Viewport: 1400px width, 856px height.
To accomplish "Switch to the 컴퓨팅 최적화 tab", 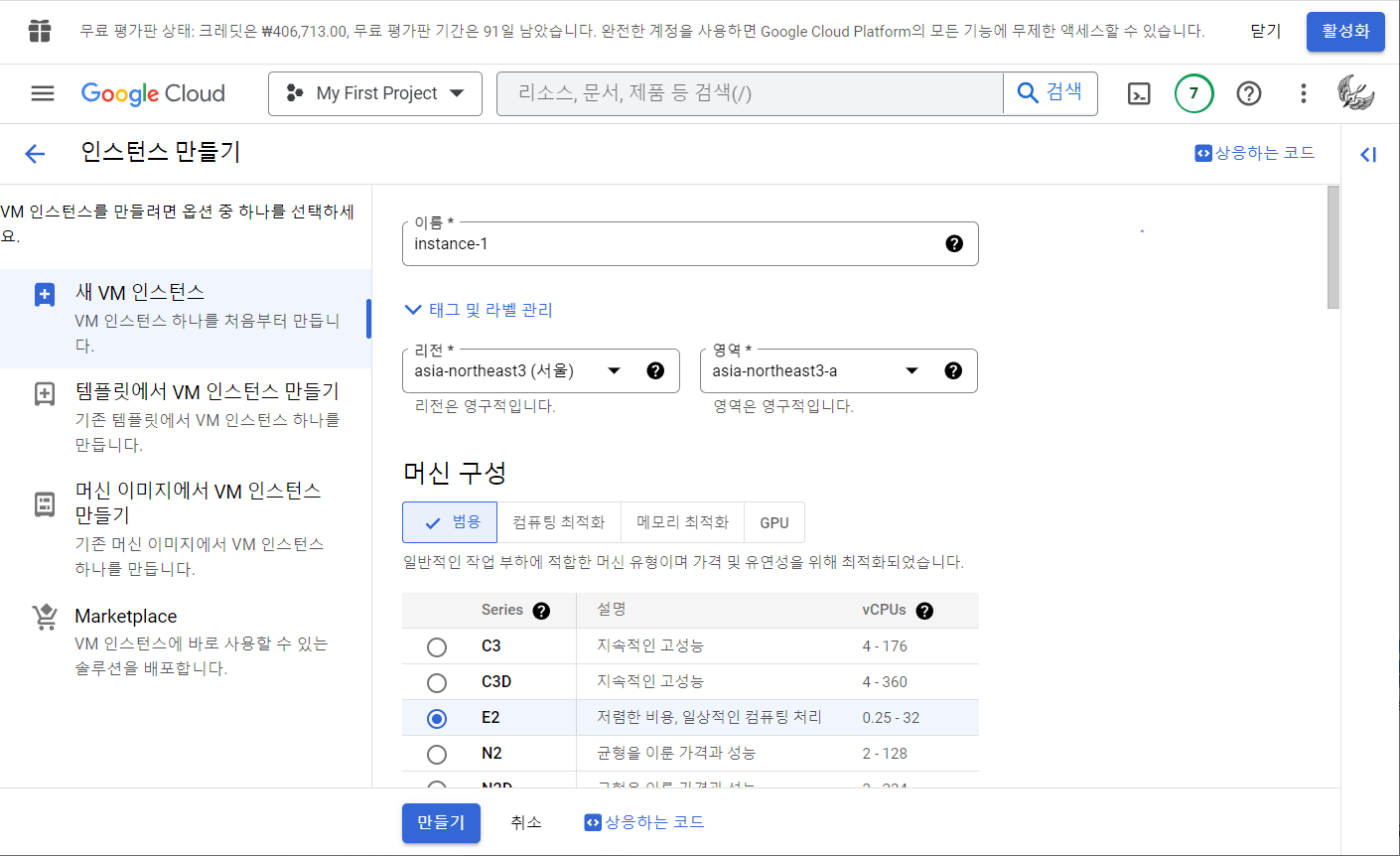I will (559, 522).
